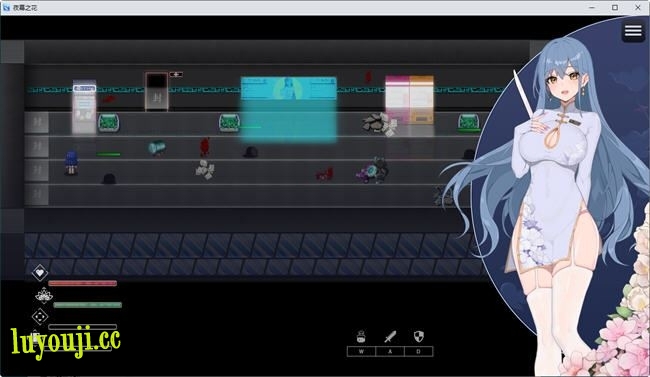Select the sword attack icon
Viewport: 650px width, 377px height.
coord(390,336)
